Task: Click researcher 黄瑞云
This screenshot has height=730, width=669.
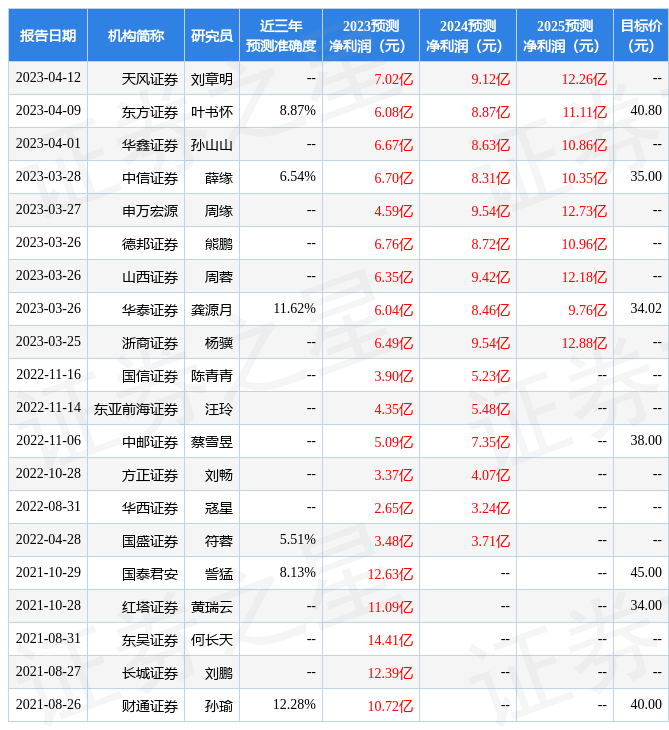Action: (212, 608)
